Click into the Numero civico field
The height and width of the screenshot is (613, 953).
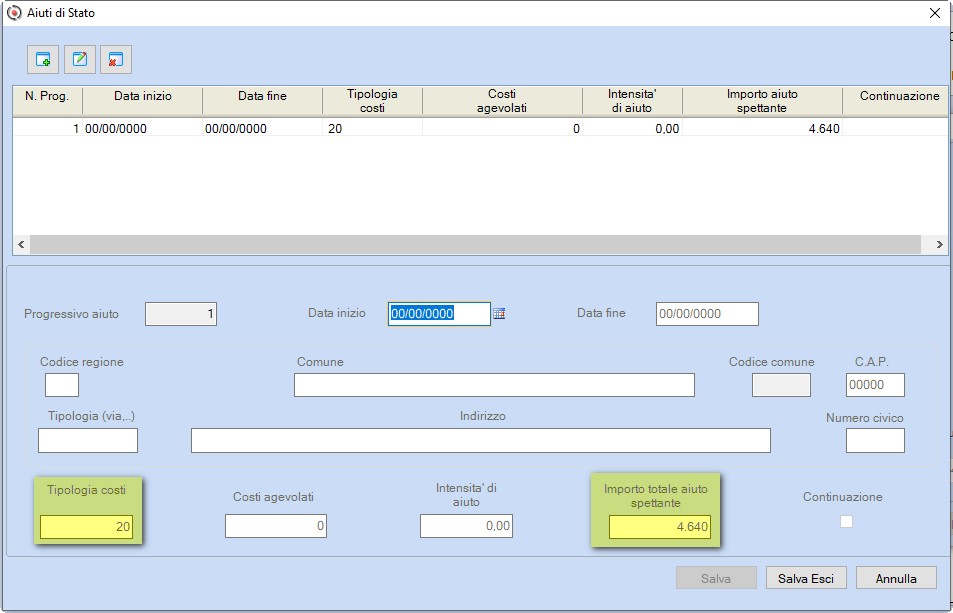pyautogui.click(x=875, y=440)
